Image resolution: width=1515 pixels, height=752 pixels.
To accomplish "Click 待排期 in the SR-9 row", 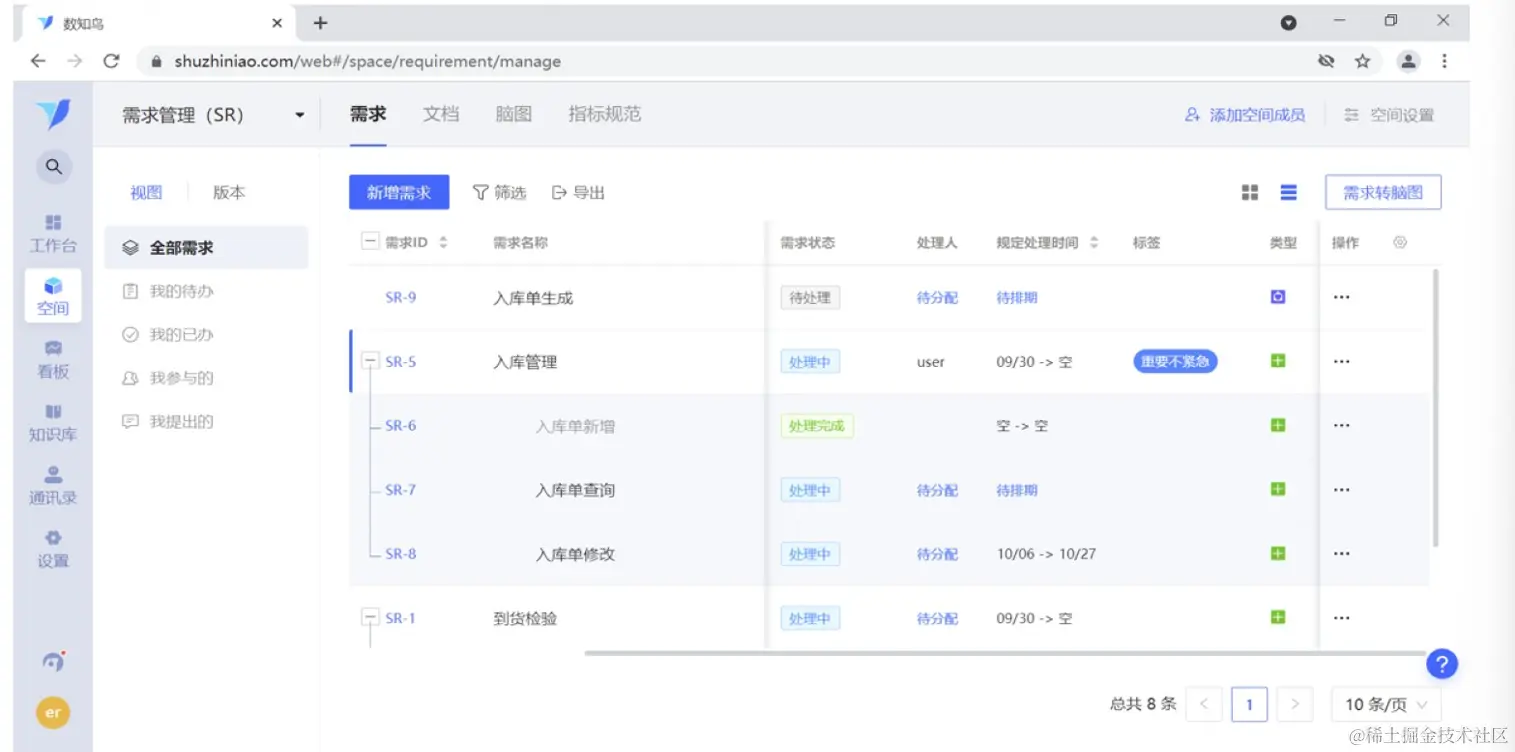I will 1017,298.
